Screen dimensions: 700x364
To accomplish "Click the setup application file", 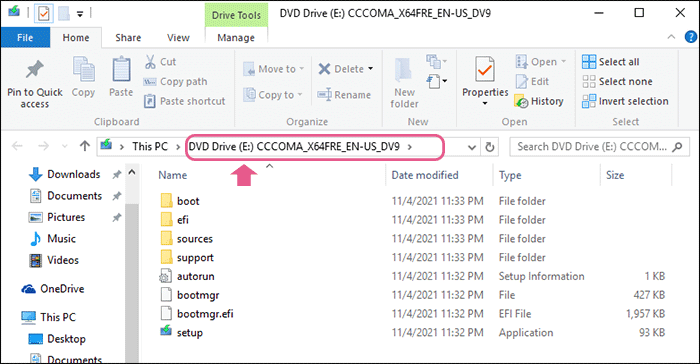I will (189, 333).
